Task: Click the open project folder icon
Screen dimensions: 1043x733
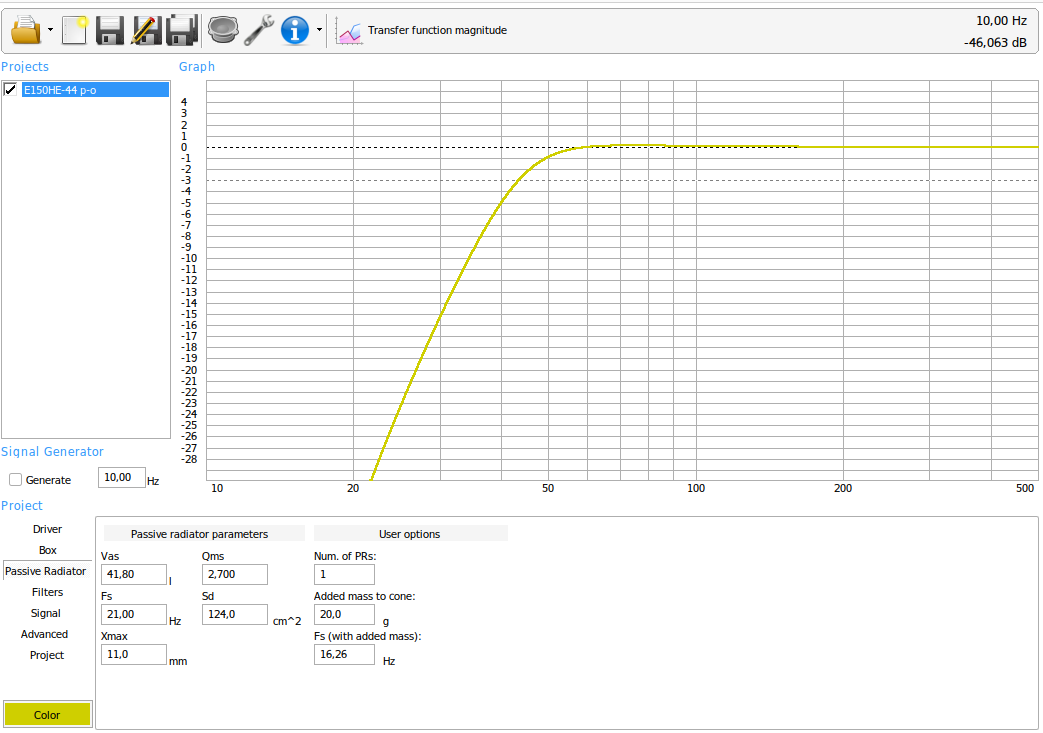Action: (24, 30)
